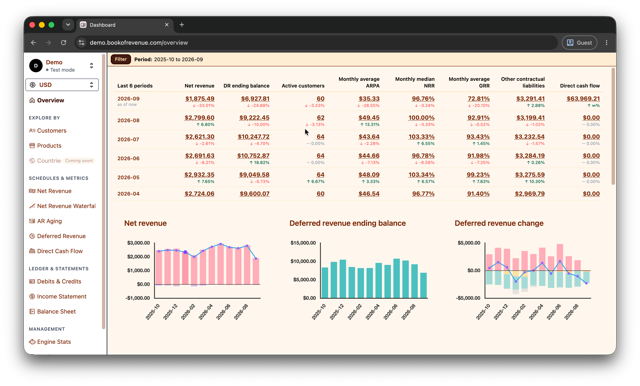Click the Net Revenue Waterfall chart icon
The image size is (640, 386).
point(32,206)
